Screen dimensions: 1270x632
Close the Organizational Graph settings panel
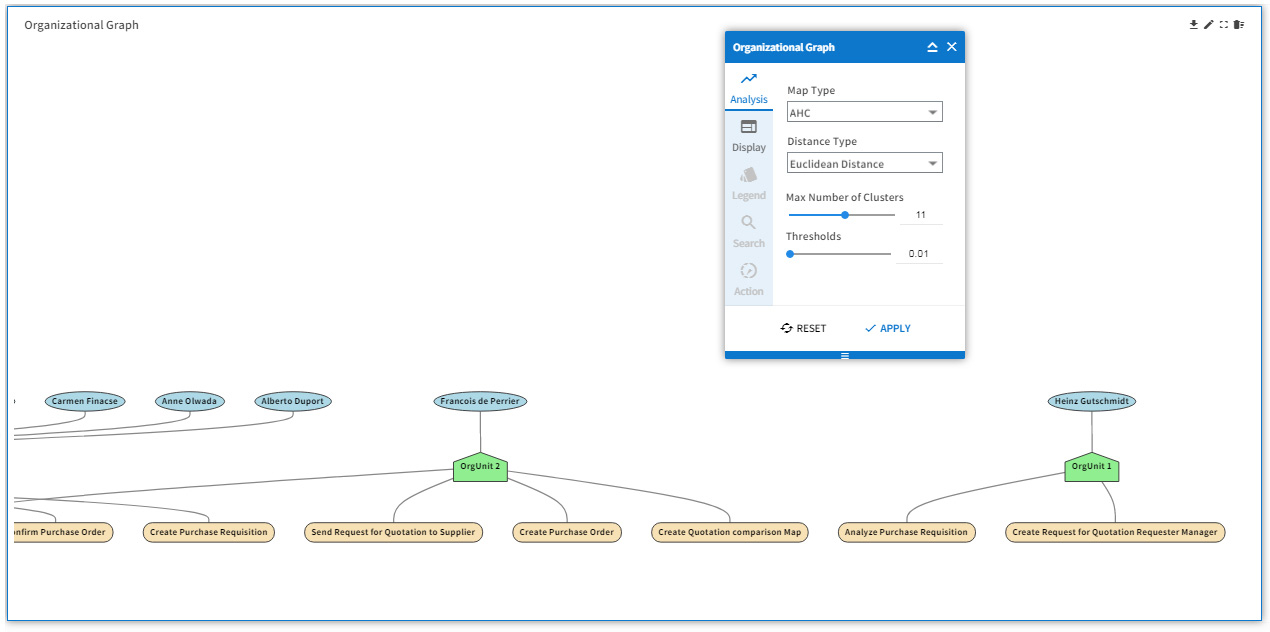coord(952,47)
